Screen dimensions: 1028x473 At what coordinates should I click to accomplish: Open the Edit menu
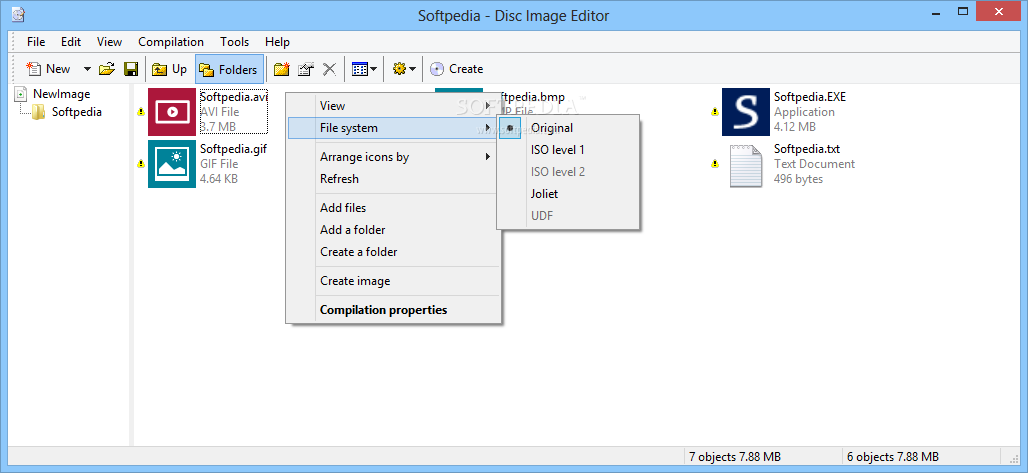[71, 42]
